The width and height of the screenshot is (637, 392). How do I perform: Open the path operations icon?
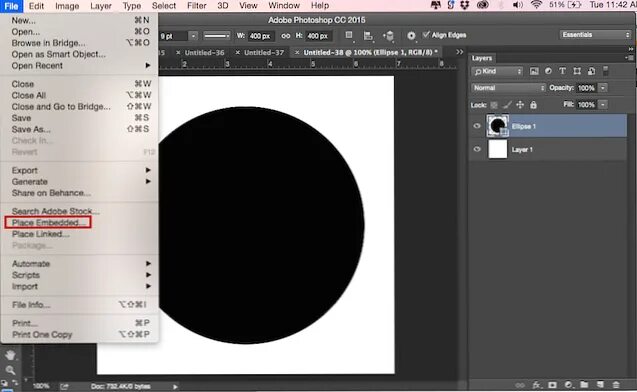click(349, 35)
